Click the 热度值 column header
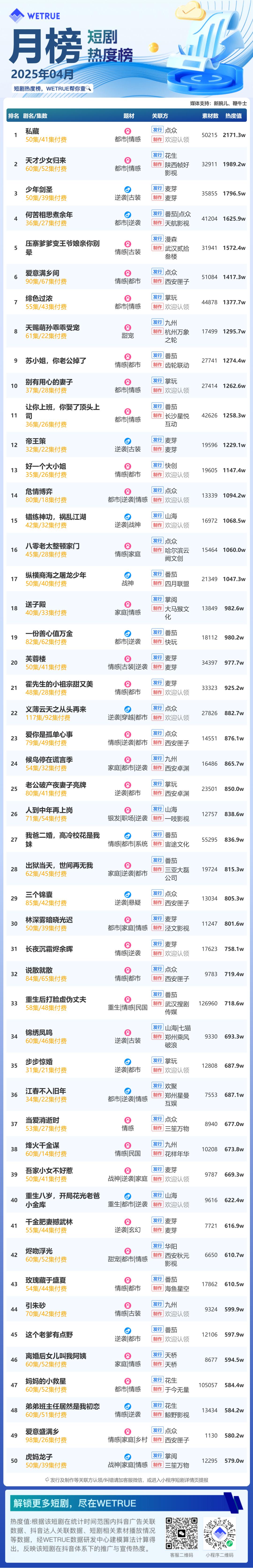Image resolution: width=253 pixels, height=1568 pixels. tap(234, 116)
